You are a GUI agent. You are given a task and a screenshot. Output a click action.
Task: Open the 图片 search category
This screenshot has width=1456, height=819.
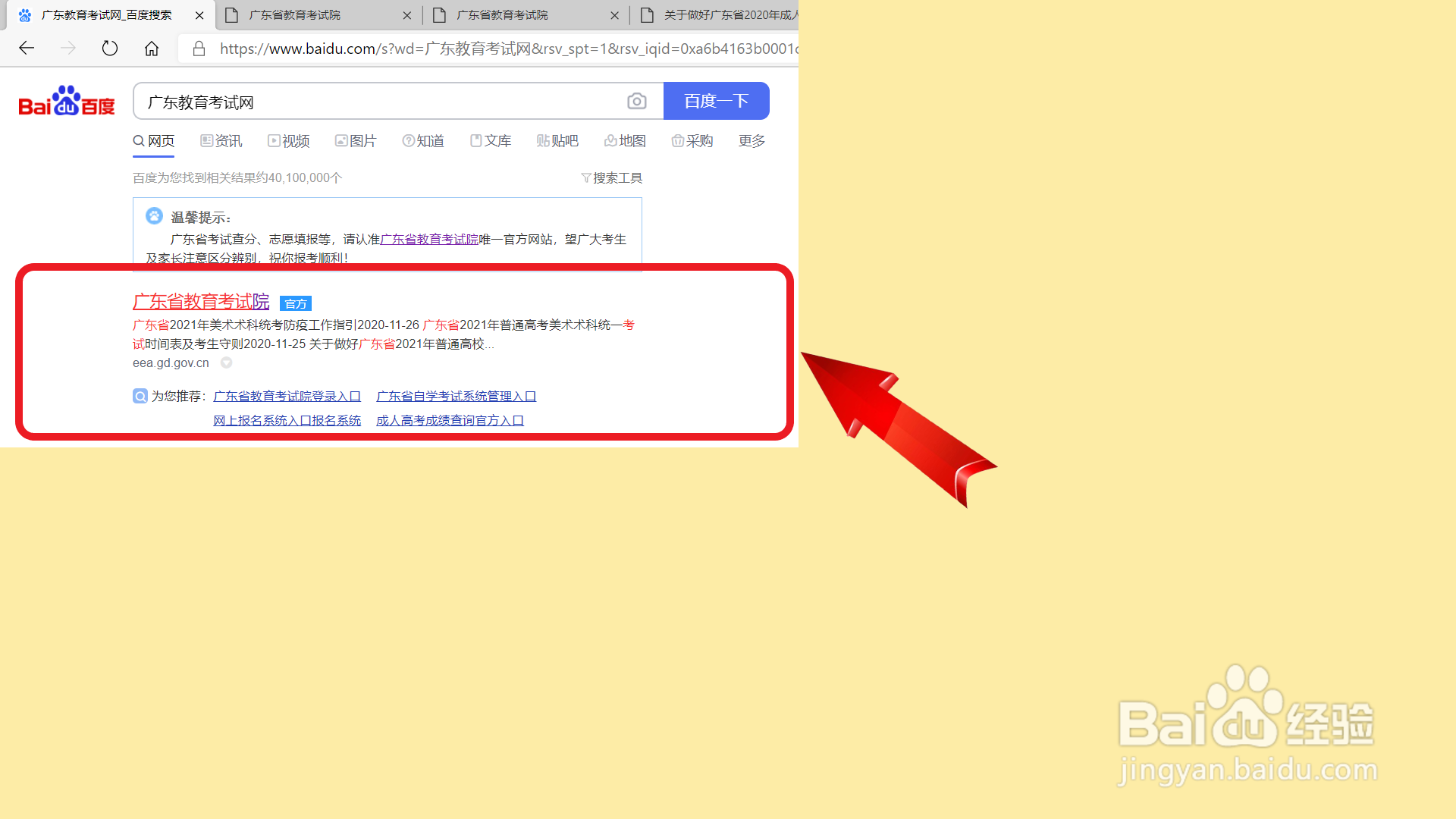click(356, 141)
